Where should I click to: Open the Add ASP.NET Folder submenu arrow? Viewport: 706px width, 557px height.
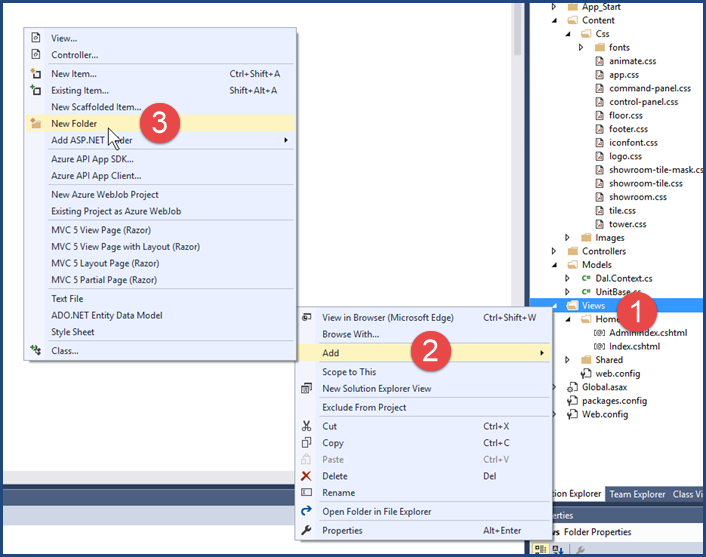pos(286,140)
